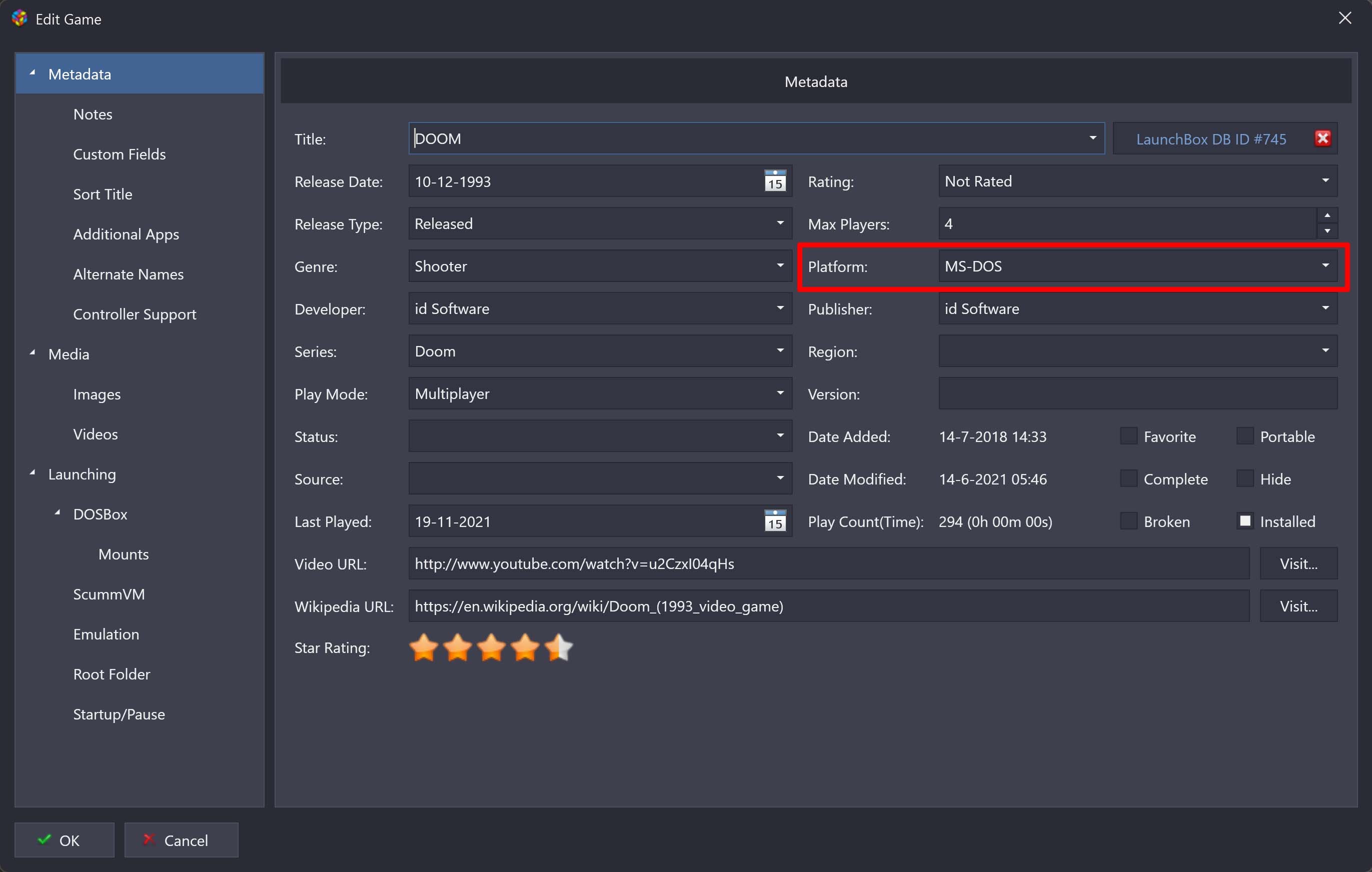Open Emulation settings page
This screenshot has height=872, width=1372.
coord(106,634)
